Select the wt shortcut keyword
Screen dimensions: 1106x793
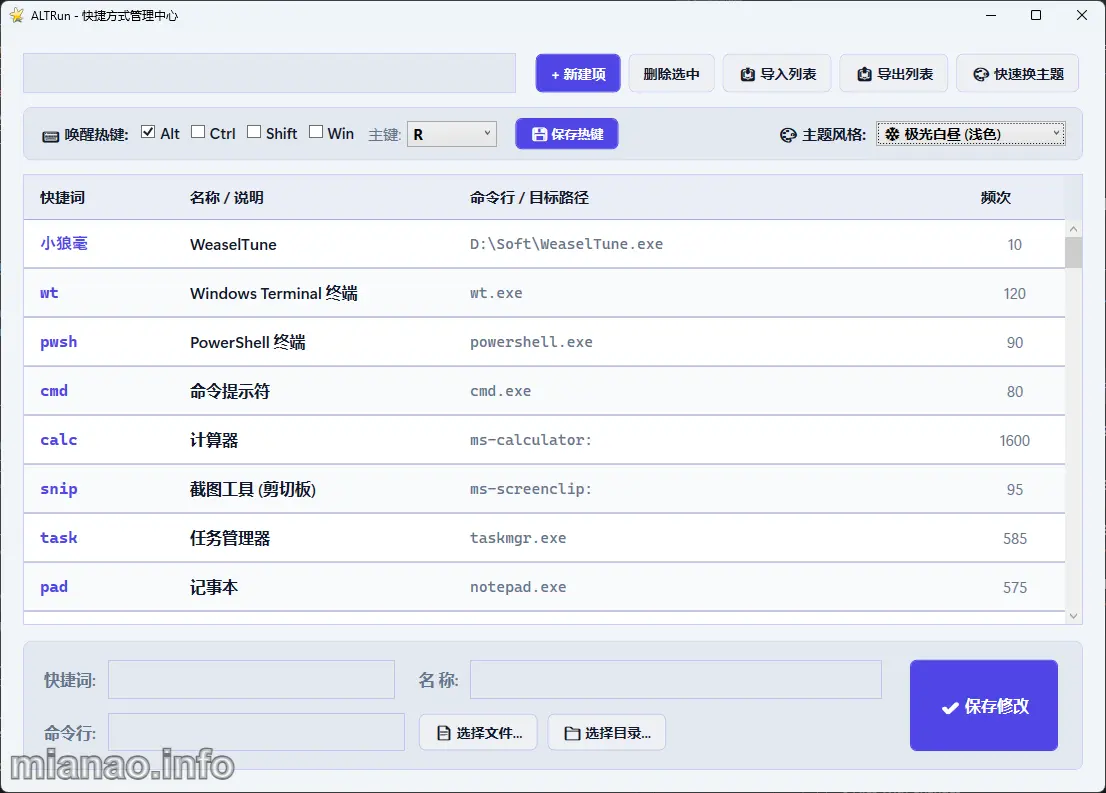click(x=49, y=293)
